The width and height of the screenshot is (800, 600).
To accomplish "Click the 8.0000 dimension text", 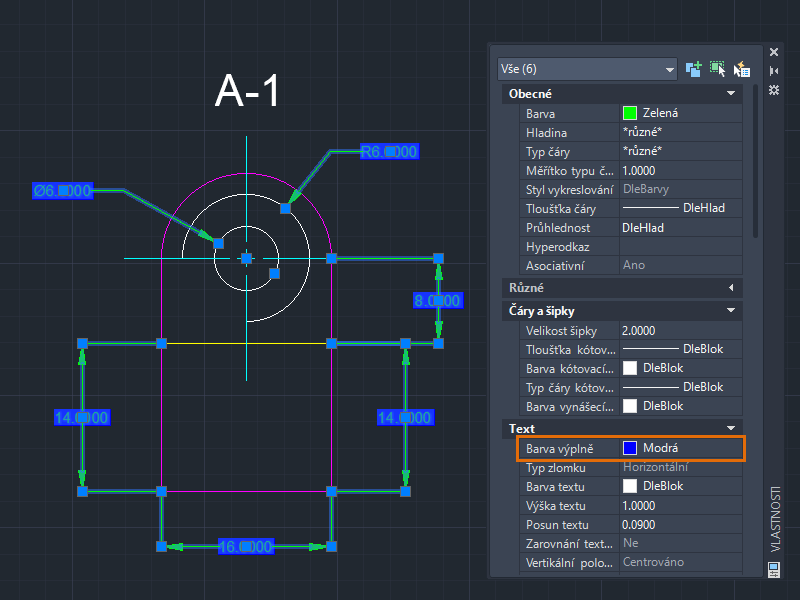I will [438, 301].
